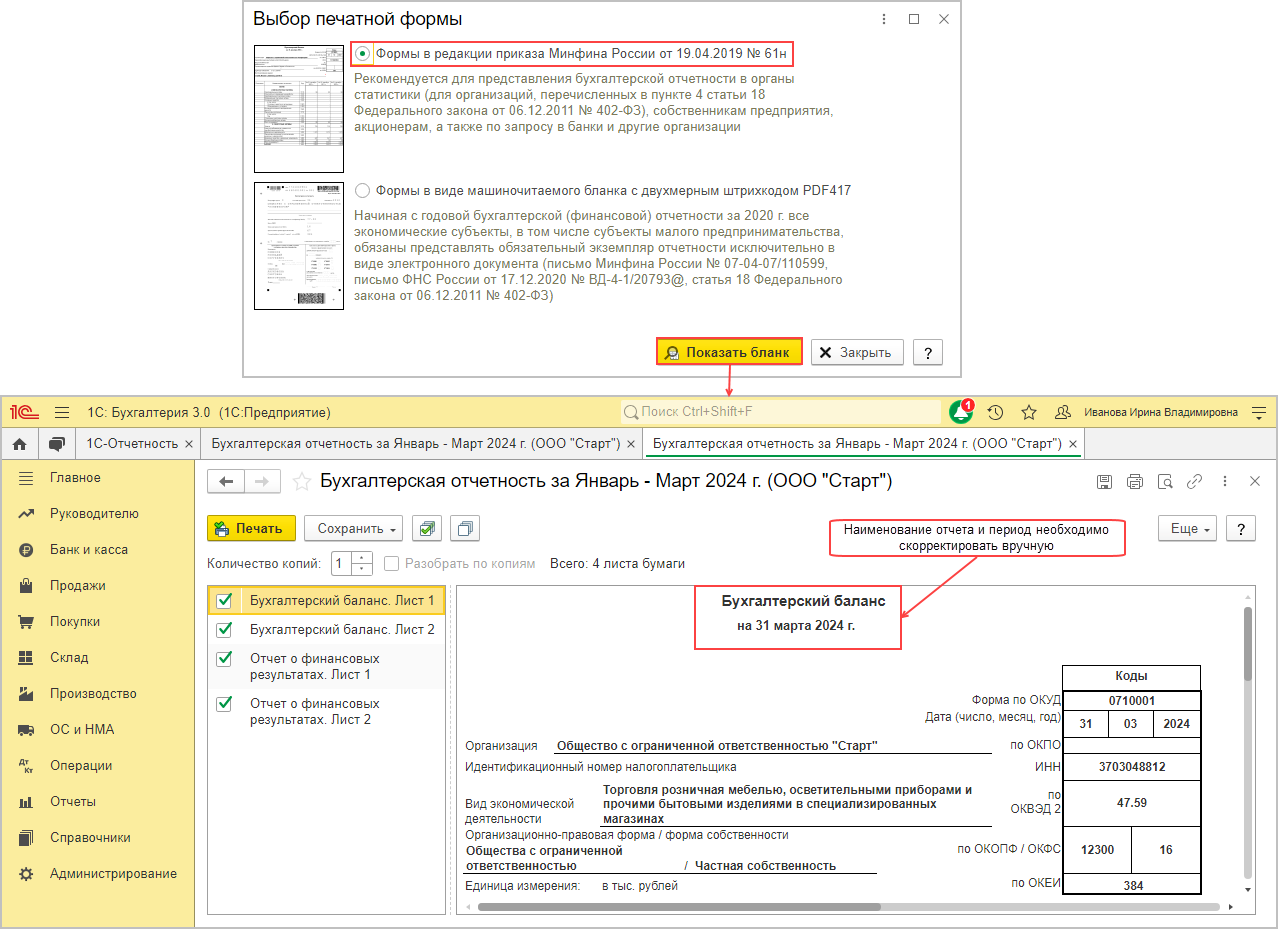Navigate forward with the right arrow button

(x=262, y=482)
